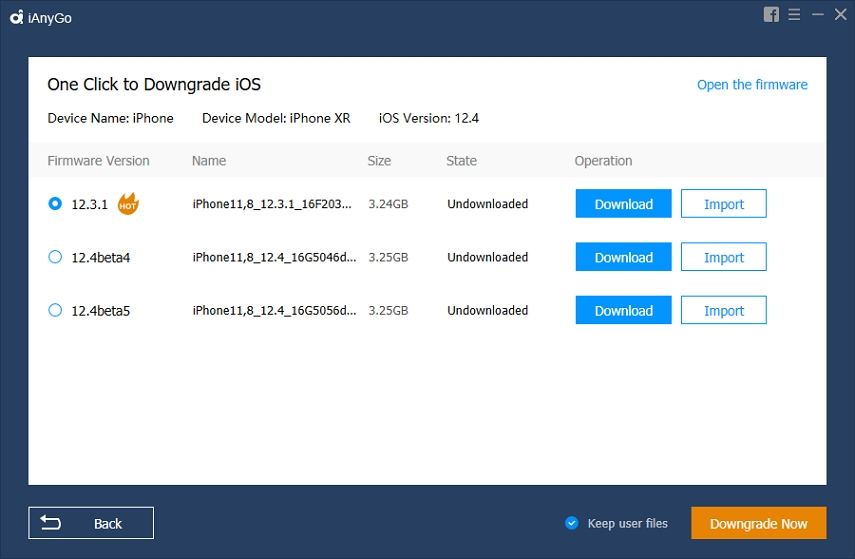855x559 pixels.
Task: Select firmware version 12.3.1 radio button
Action: click(x=55, y=203)
